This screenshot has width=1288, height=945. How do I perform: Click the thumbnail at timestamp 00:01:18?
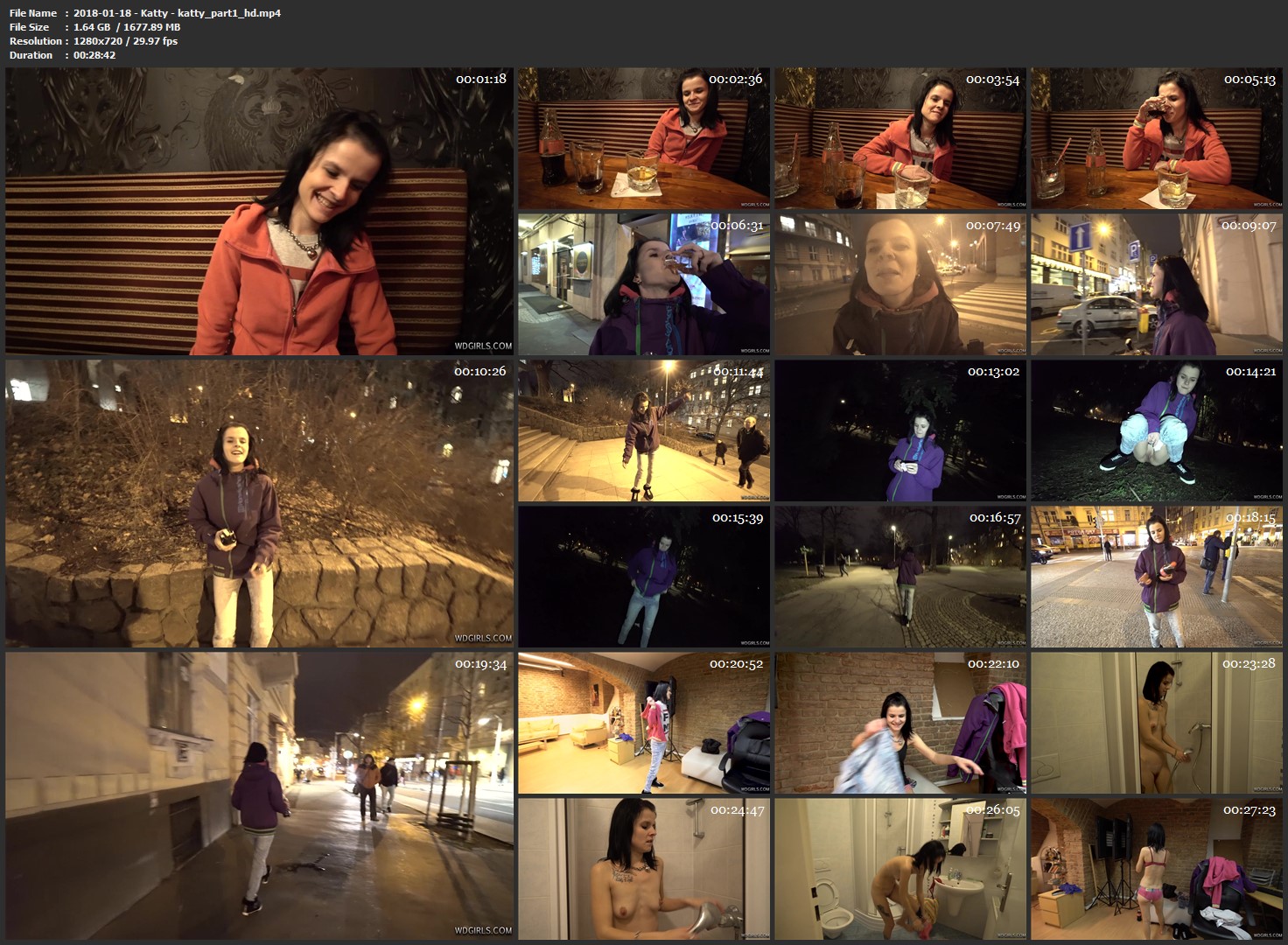click(x=259, y=212)
